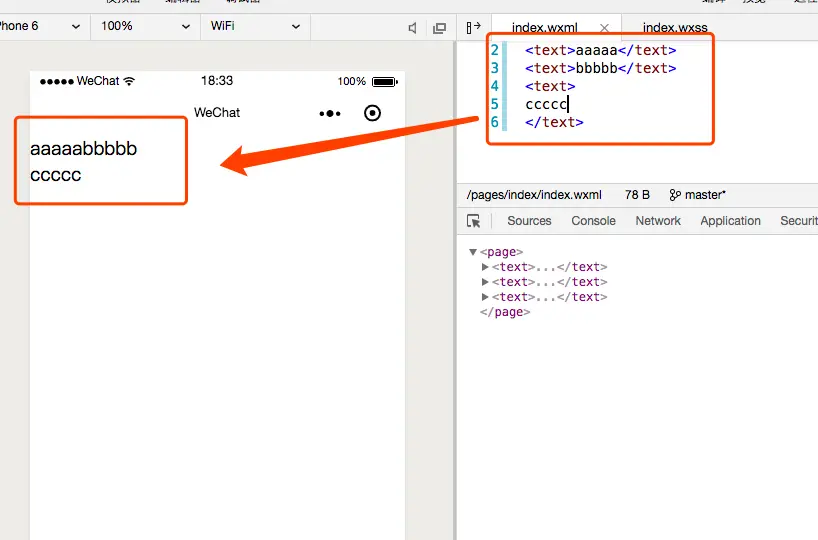818x540 pixels.
Task: Click the opening text tag on code line 4
Action: 550,86
